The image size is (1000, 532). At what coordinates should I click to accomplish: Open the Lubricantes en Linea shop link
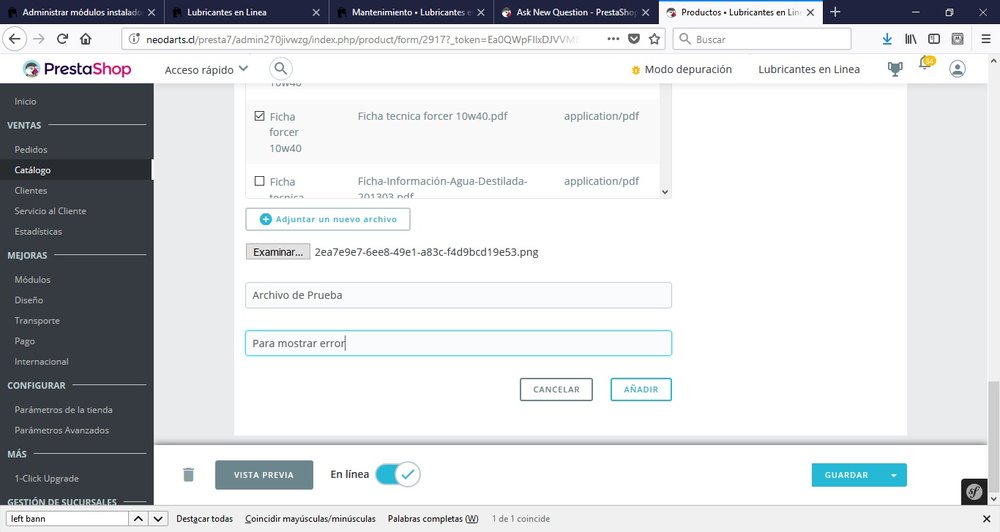coord(809,70)
